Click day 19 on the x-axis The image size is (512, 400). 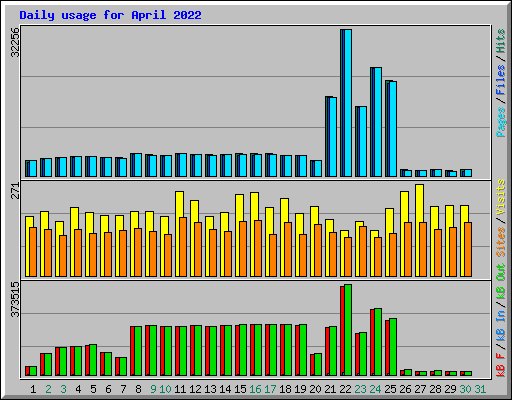tap(300, 389)
